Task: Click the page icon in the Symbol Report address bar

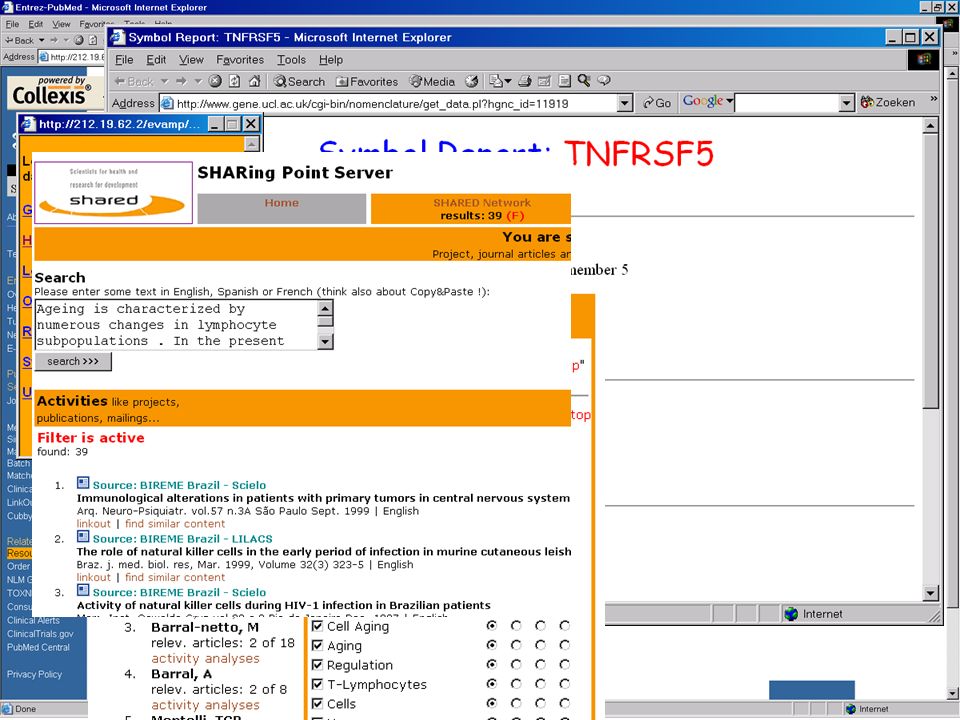Action: [167, 103]
